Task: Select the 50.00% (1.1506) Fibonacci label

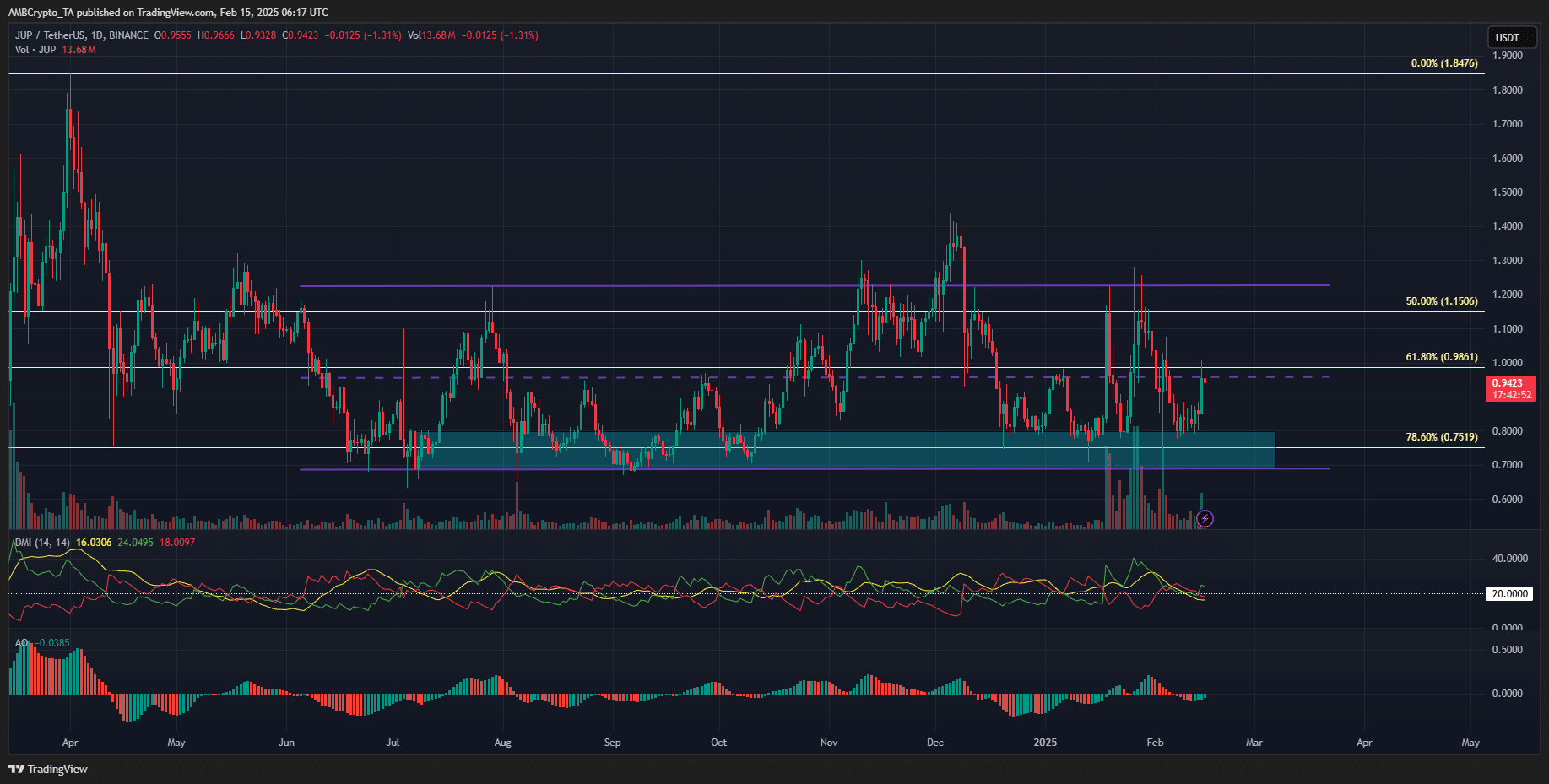Action: coord(1441,301)
